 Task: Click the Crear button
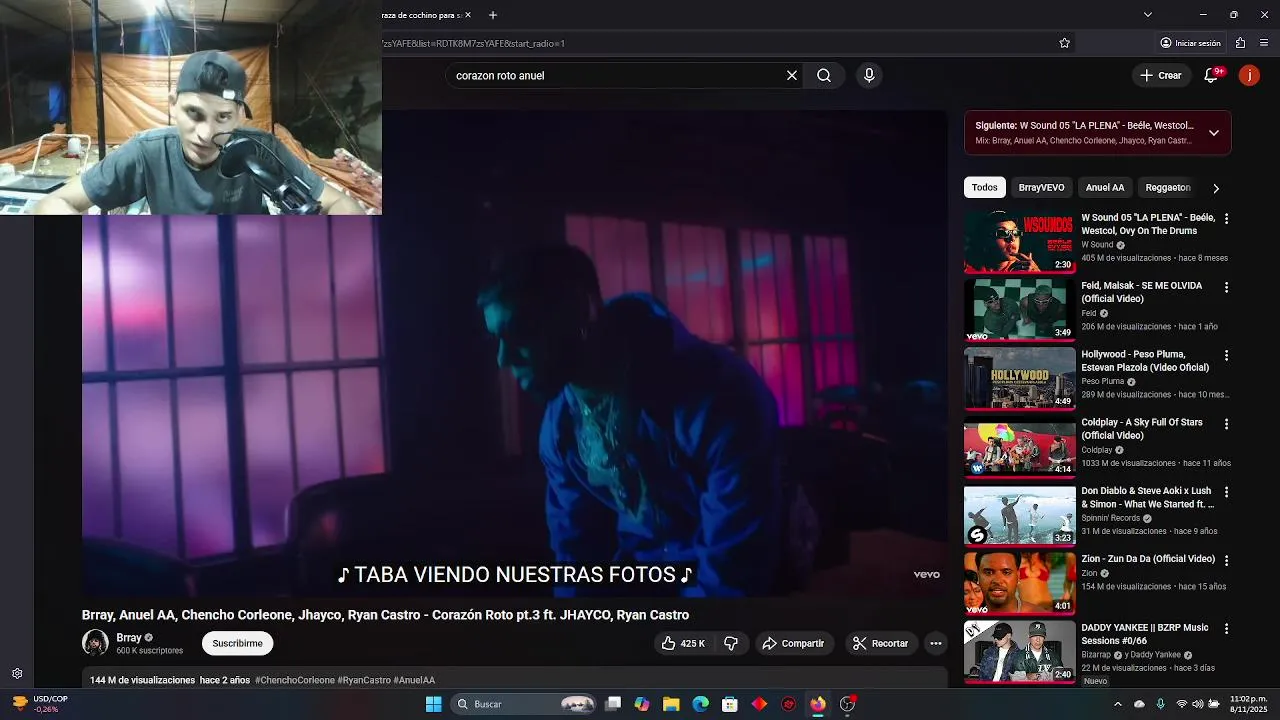pos(1161,75)
